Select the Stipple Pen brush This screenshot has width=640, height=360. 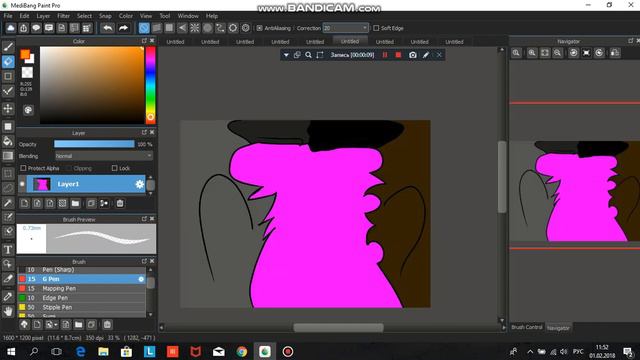pyautogui.click(x=82, y=307)
